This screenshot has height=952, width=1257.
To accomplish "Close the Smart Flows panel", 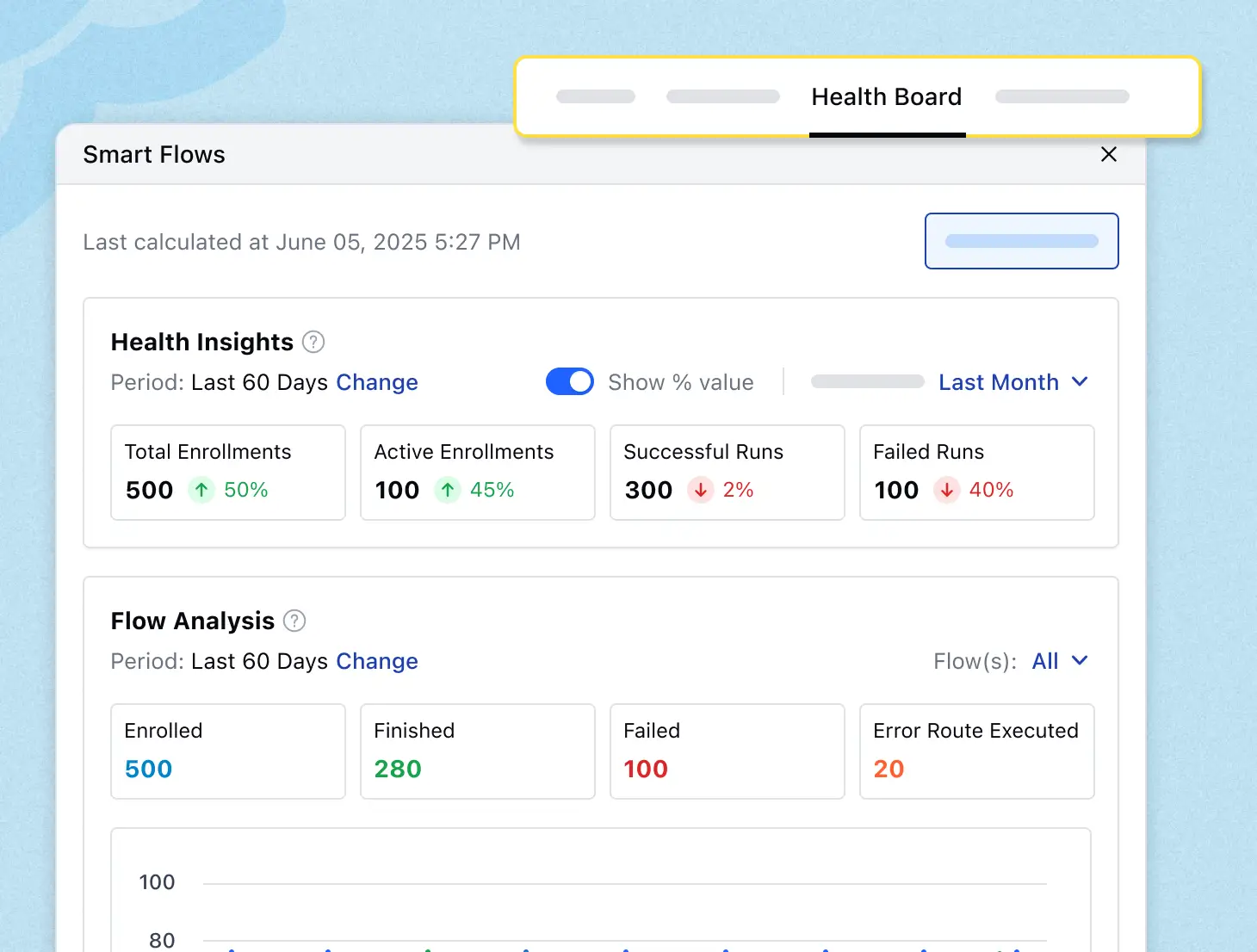I will click(1109, 154).
